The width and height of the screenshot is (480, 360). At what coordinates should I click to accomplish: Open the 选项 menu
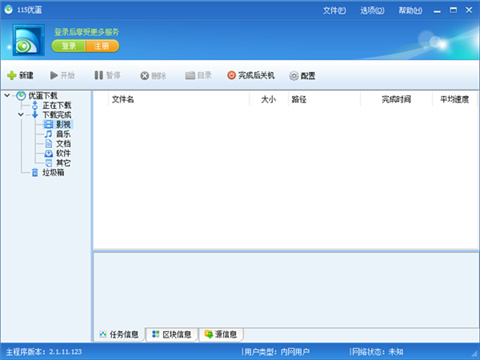point(372,11)
